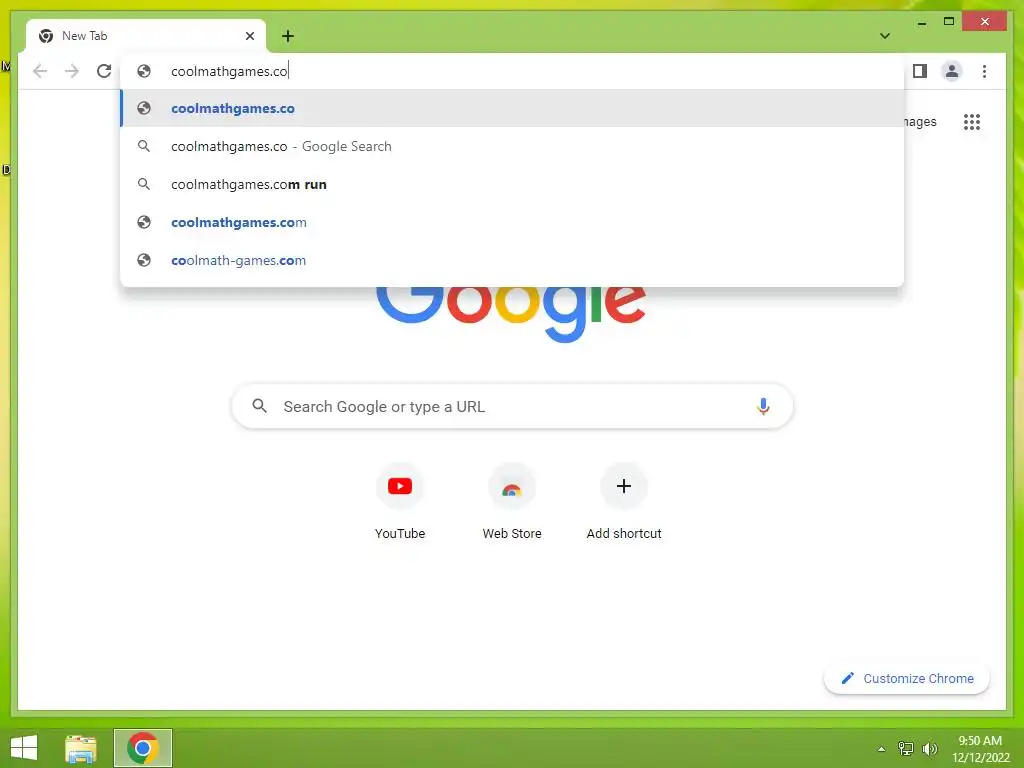Maximize the Chrome window

949,22
